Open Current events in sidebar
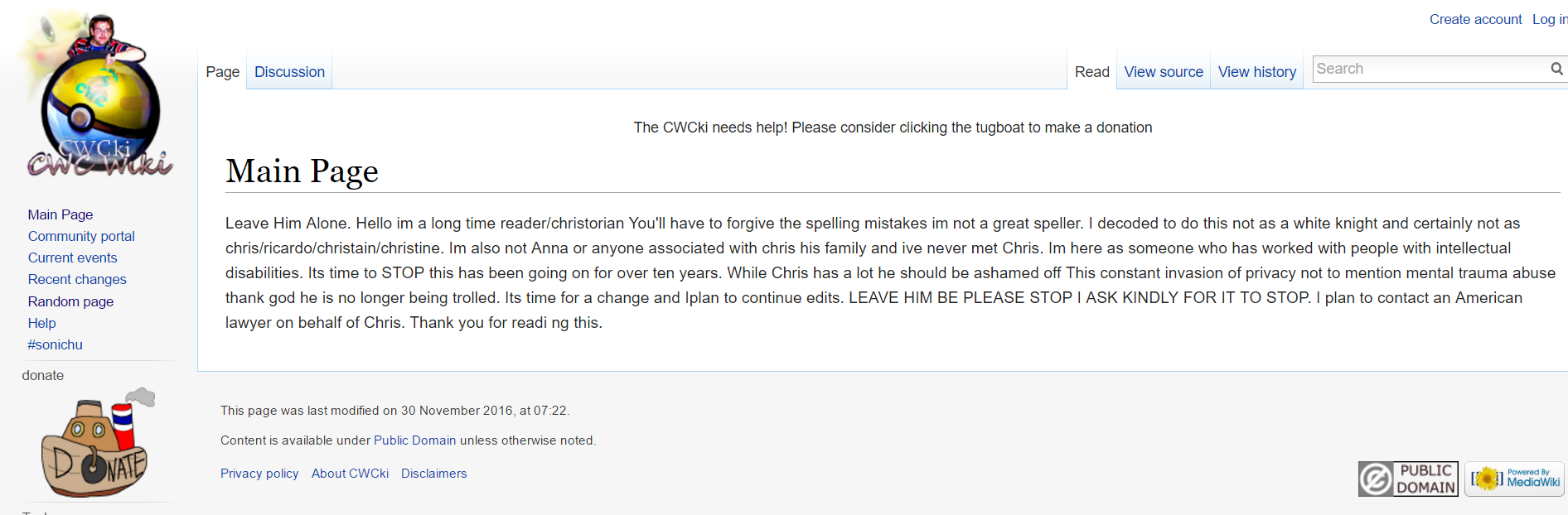1568x515 pixels. pos(72,257)
